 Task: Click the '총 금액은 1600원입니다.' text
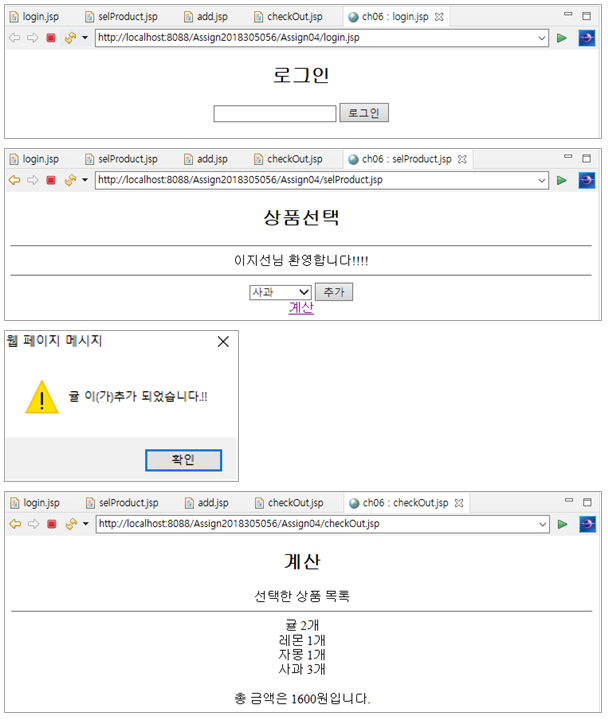coord(302,699)
